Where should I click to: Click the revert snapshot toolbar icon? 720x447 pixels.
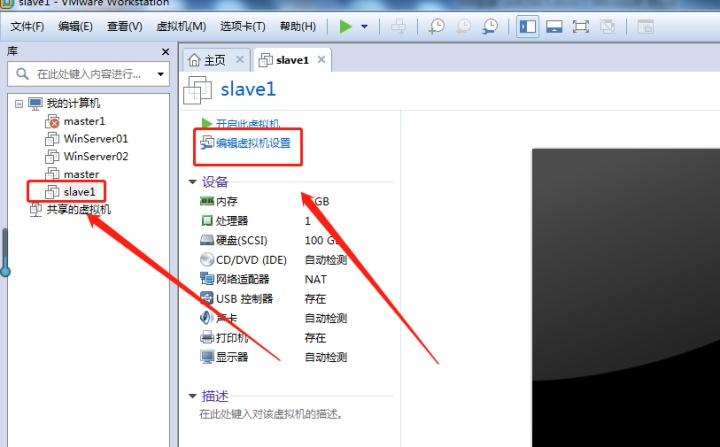[463, 27]
